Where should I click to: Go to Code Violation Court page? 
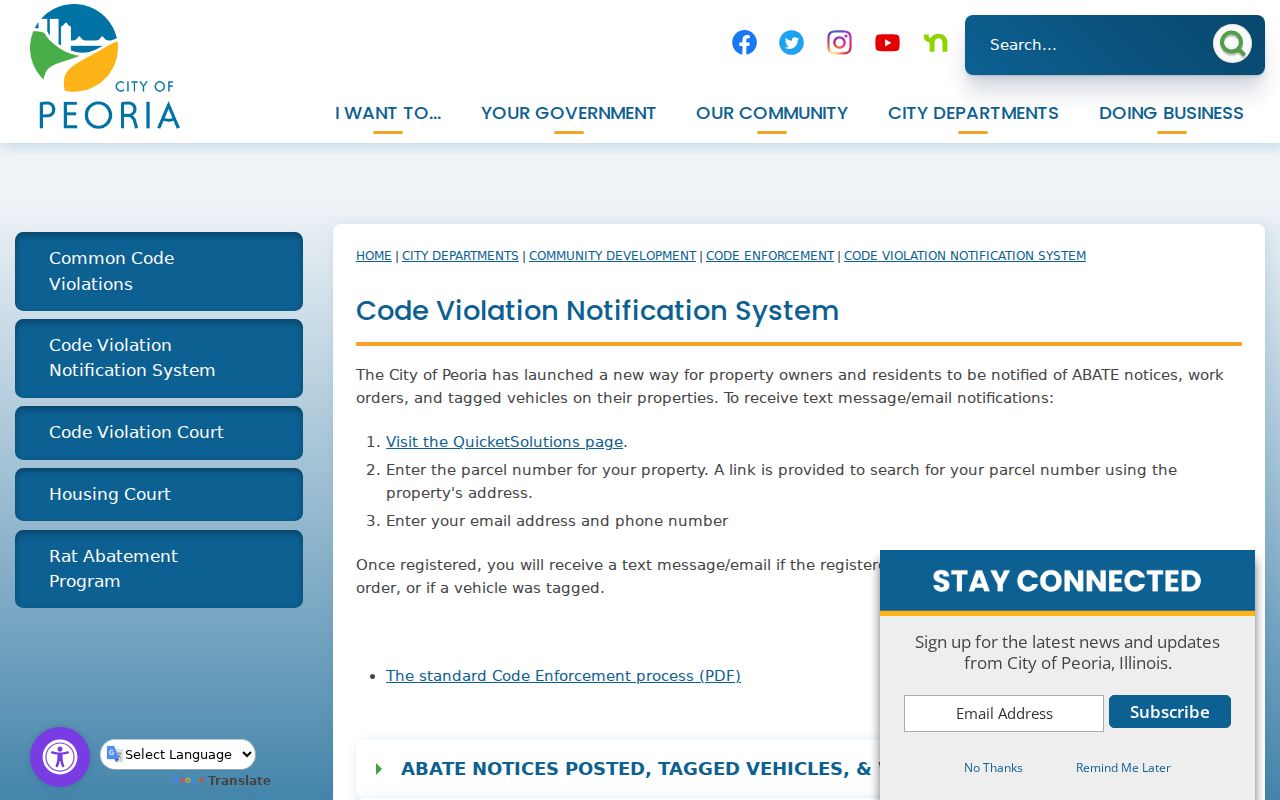pyautogui.click(x=159, y=433)
